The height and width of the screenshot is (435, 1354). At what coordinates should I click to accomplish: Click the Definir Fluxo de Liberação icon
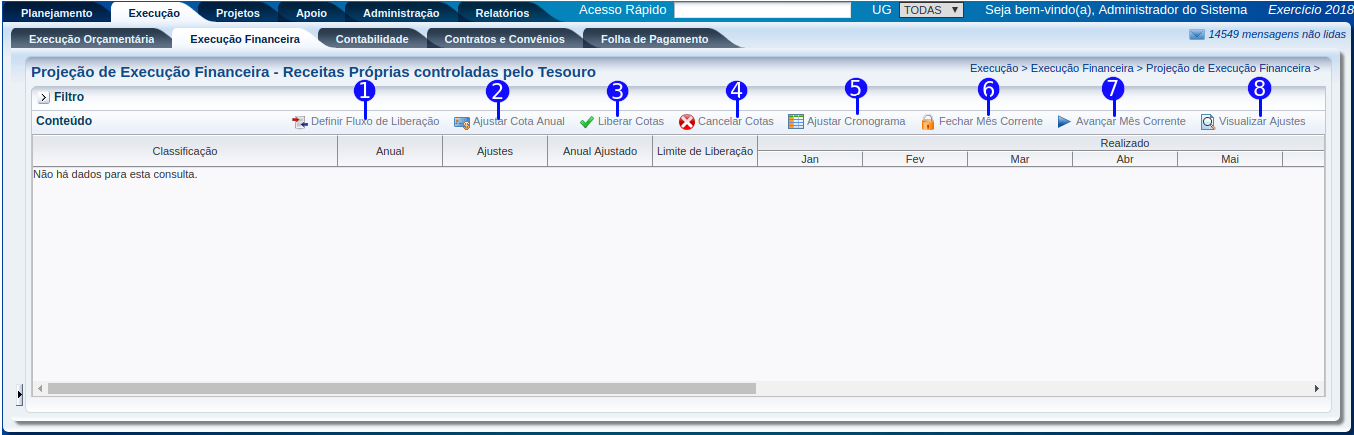pyautogui.click(x=300, y=122)
